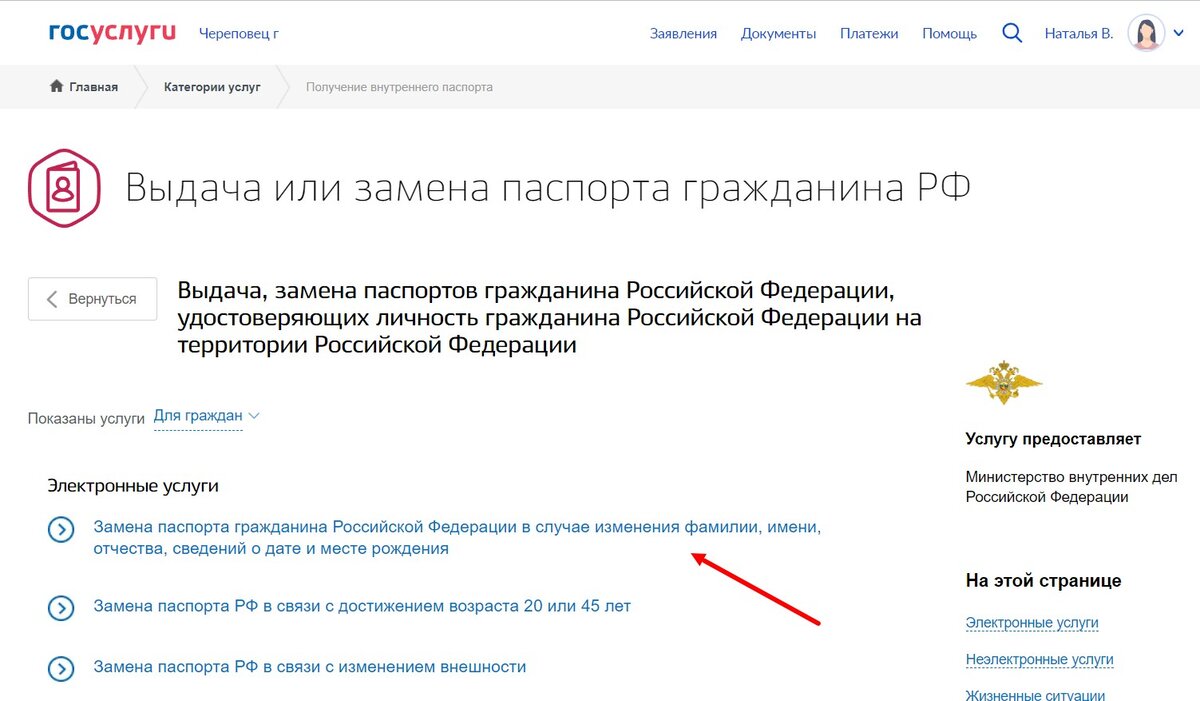Expand the Наталья В. account menu
Viewport: 1200px width, 701px height.
tap(1177, 32)
